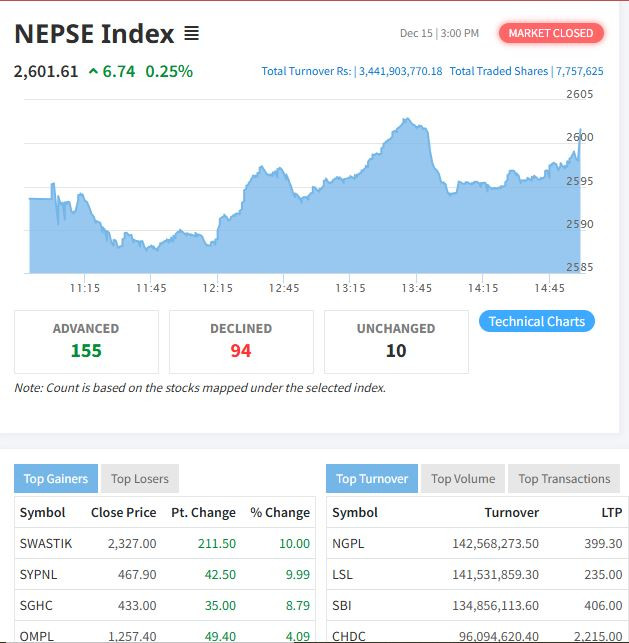
Task: Switch to the Top Volume tab
Action: pos(463,478)
